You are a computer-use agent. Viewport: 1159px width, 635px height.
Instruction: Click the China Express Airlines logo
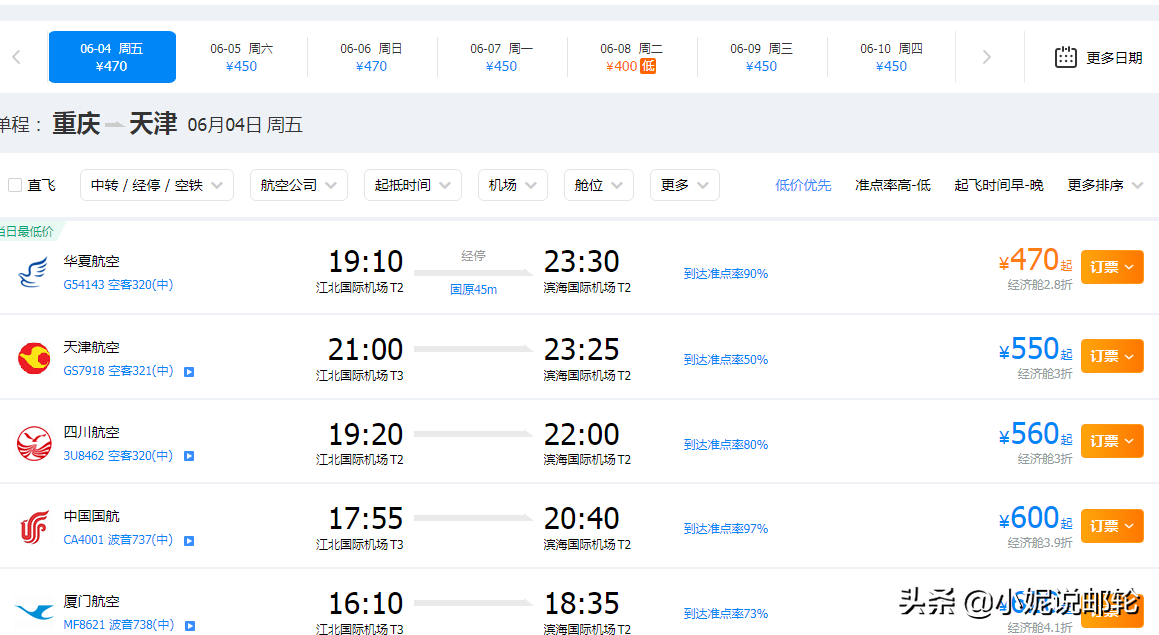(33, 272)
